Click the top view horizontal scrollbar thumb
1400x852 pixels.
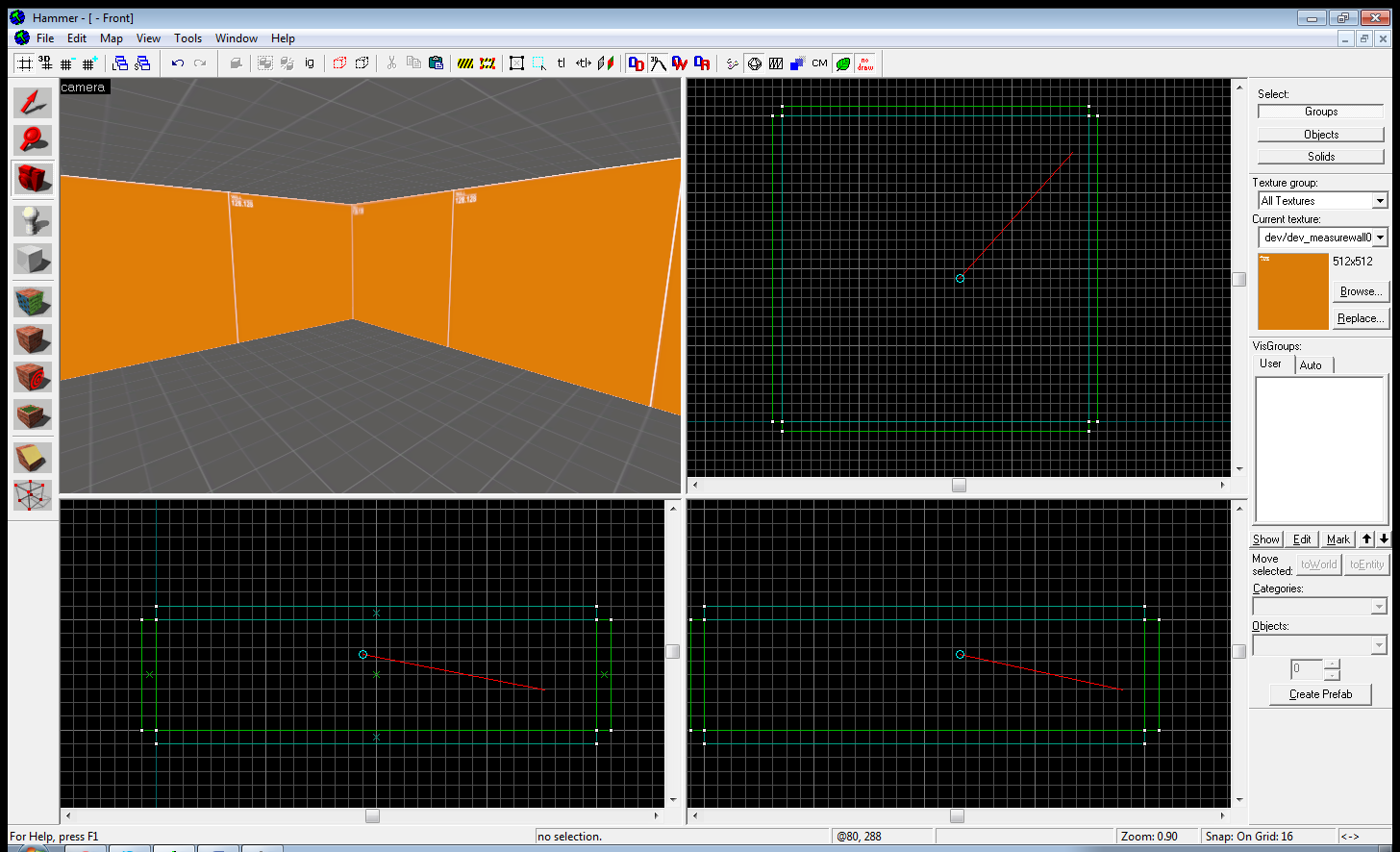959,486
